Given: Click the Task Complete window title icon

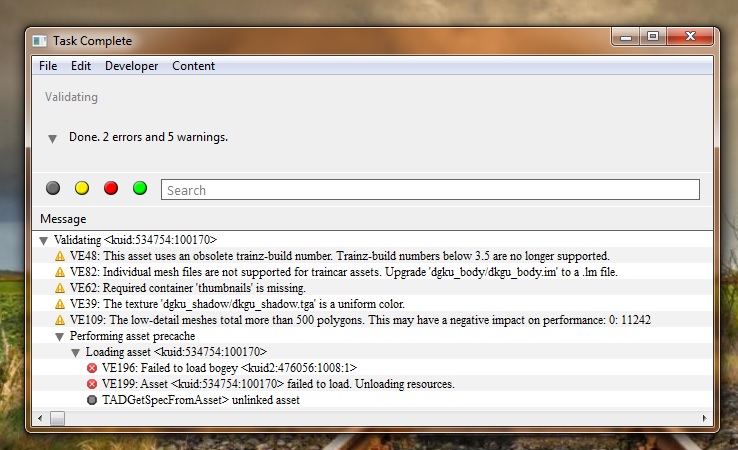Looking at the screenshot, I should click(40, 41).
